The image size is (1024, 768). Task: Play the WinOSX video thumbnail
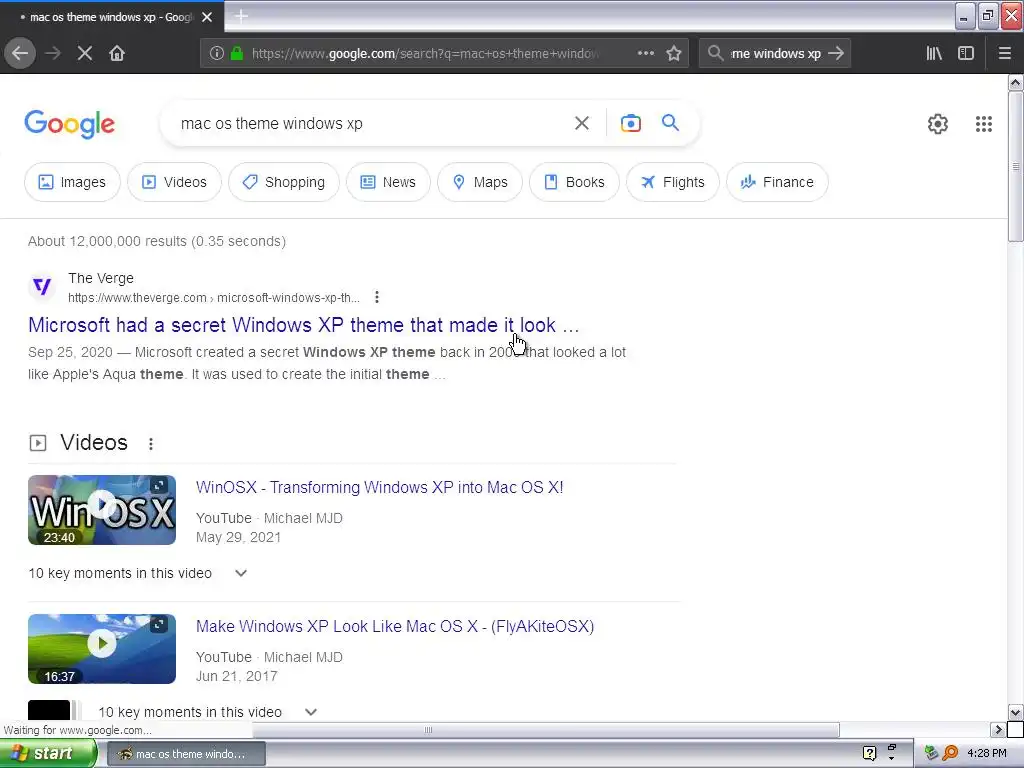pos(102,510)
